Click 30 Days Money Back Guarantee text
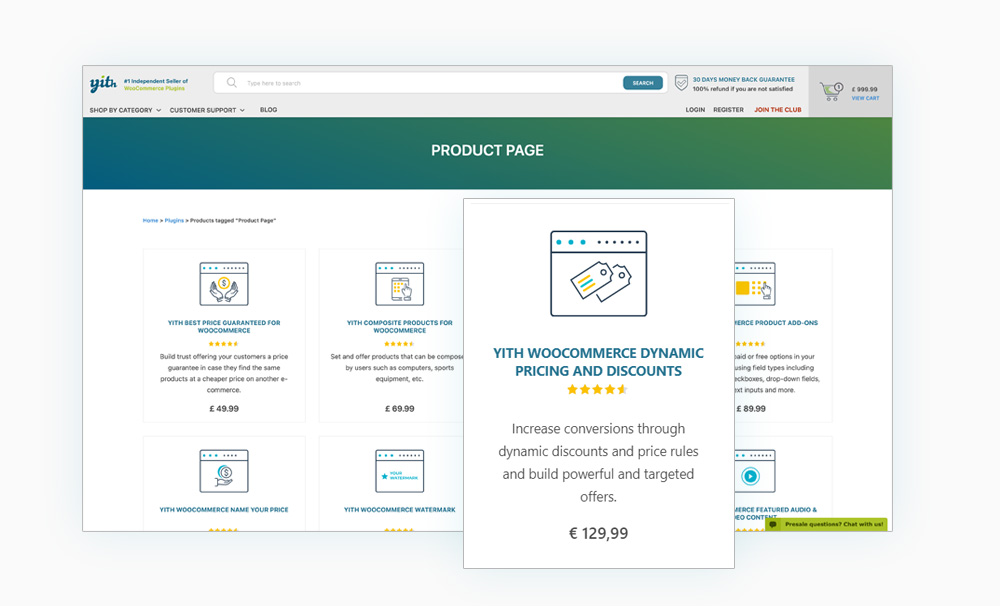The height and width of the screenshot is (606, 1000). coord(744,80)
